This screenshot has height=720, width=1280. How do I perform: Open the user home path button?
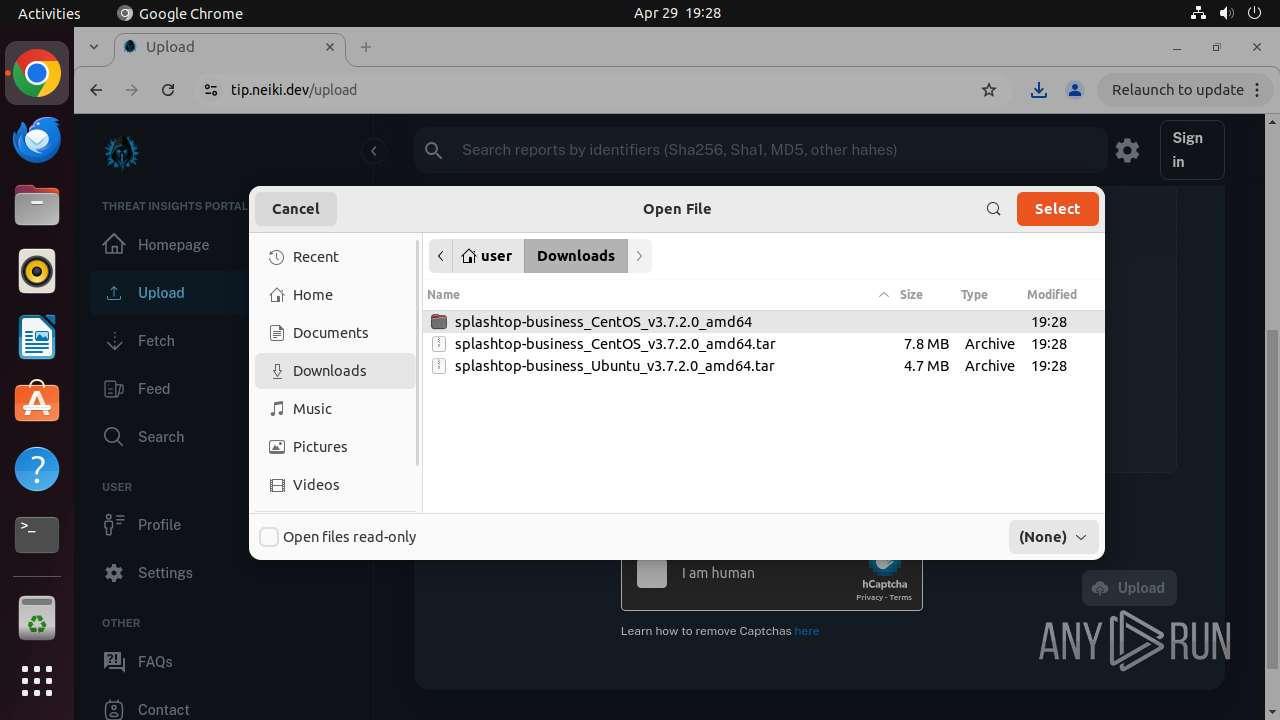488,256
